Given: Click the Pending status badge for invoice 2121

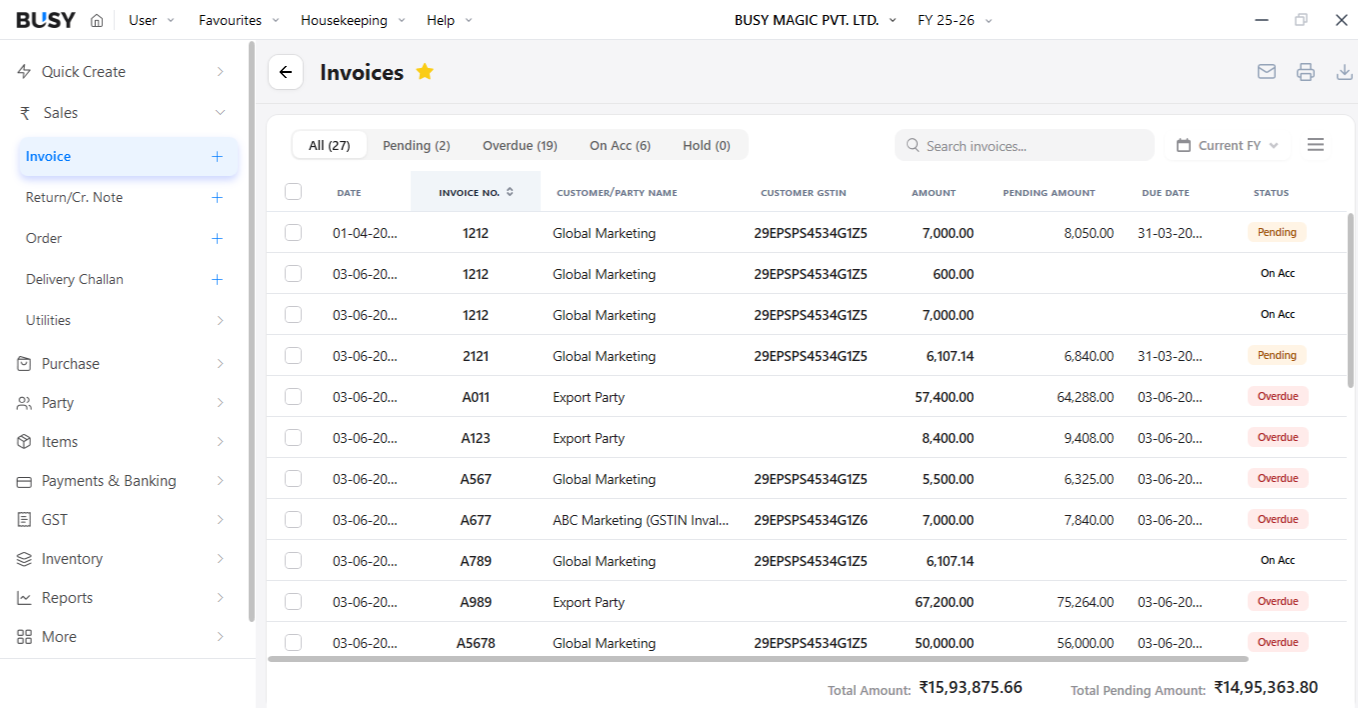Looking at the screenshot, I should click(x=1277, y=356).
